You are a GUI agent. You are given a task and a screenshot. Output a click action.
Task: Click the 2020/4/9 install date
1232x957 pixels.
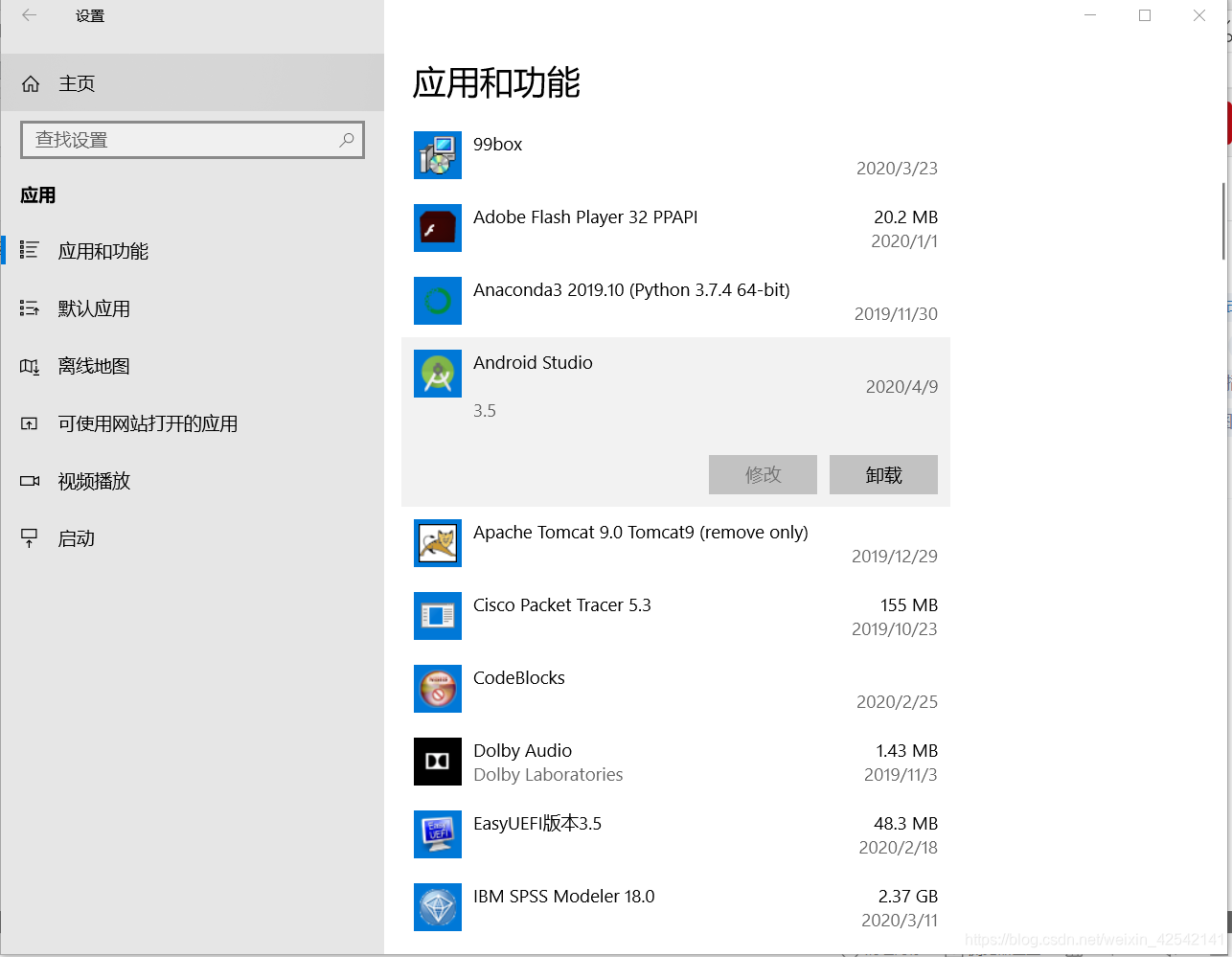click(901, 387)
